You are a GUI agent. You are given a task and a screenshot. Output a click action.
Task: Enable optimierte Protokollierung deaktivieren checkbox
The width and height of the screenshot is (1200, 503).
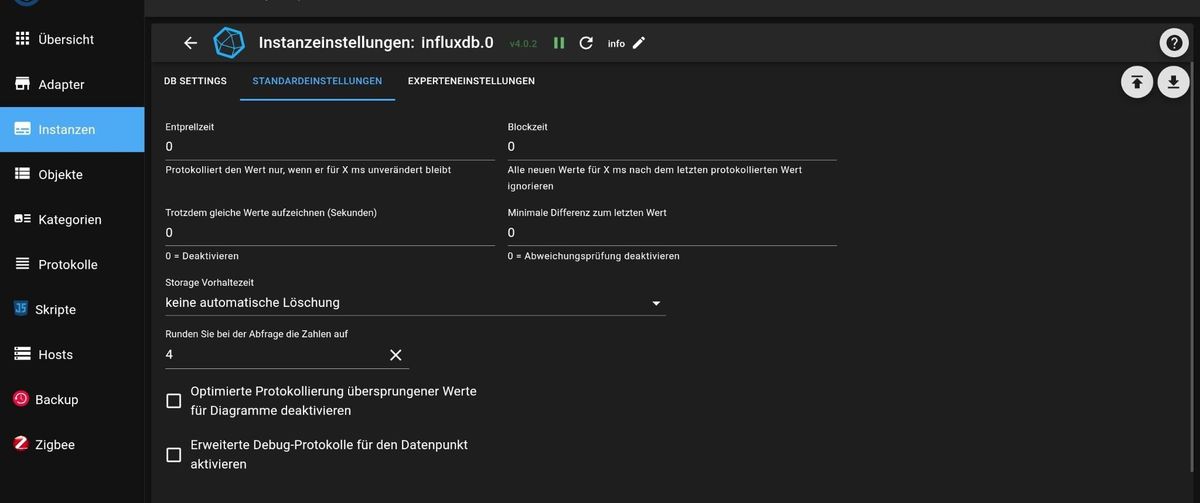pyautogui.click(x=174, y=401)
